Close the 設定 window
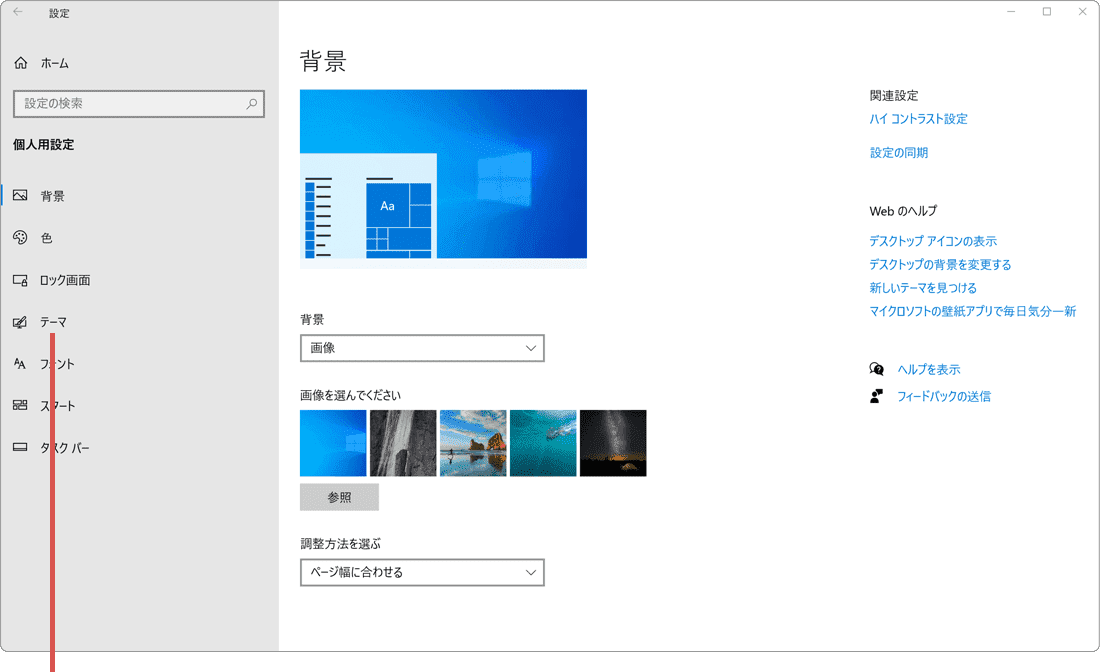 (1082, 12)
